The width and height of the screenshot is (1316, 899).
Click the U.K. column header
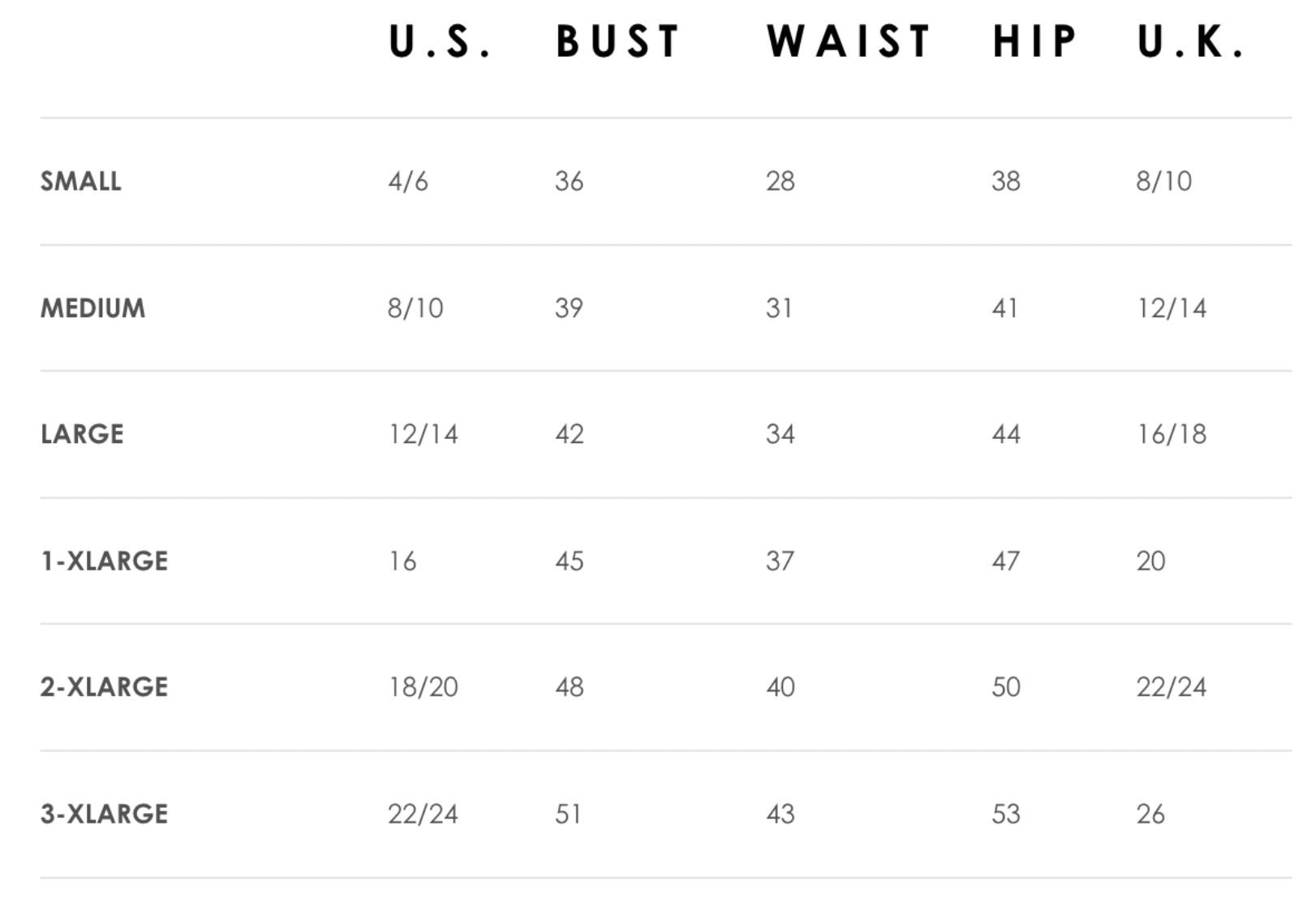click(1190, 41)
